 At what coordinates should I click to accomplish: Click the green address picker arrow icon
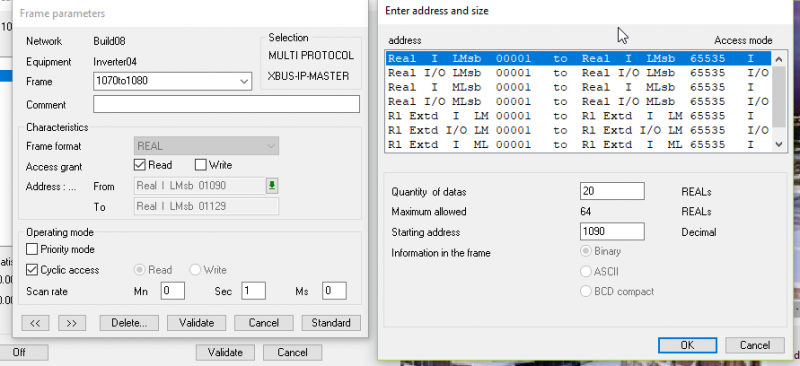[x=272, y=186]
